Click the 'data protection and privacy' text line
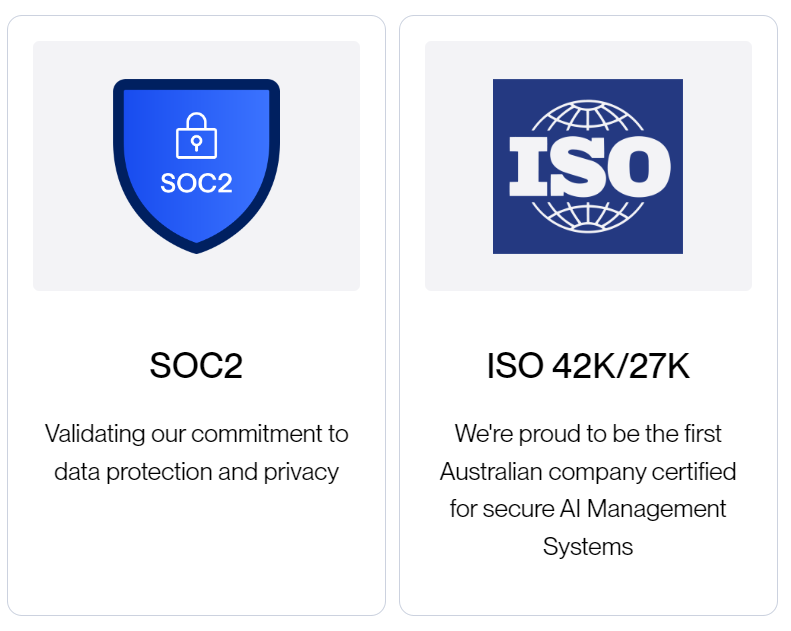Viewport: 791px width, 631px height. pos(196,472)
